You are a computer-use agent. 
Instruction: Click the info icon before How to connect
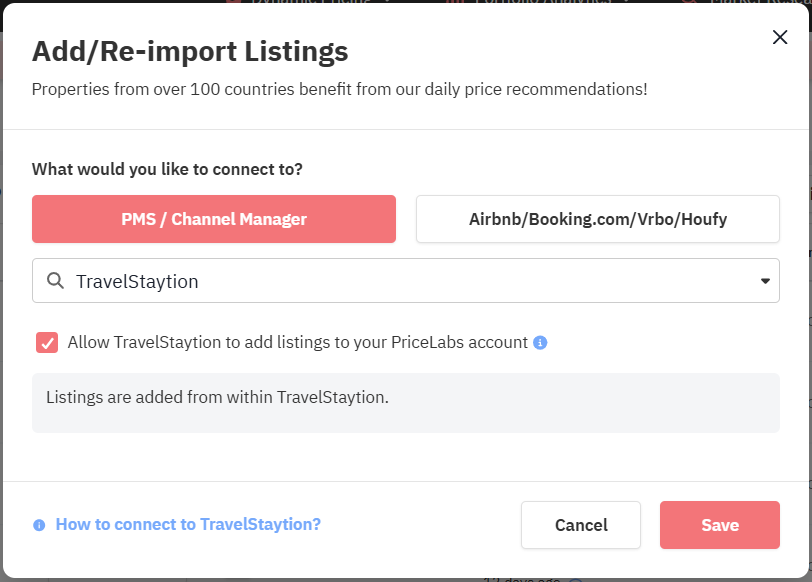point(39,525)
